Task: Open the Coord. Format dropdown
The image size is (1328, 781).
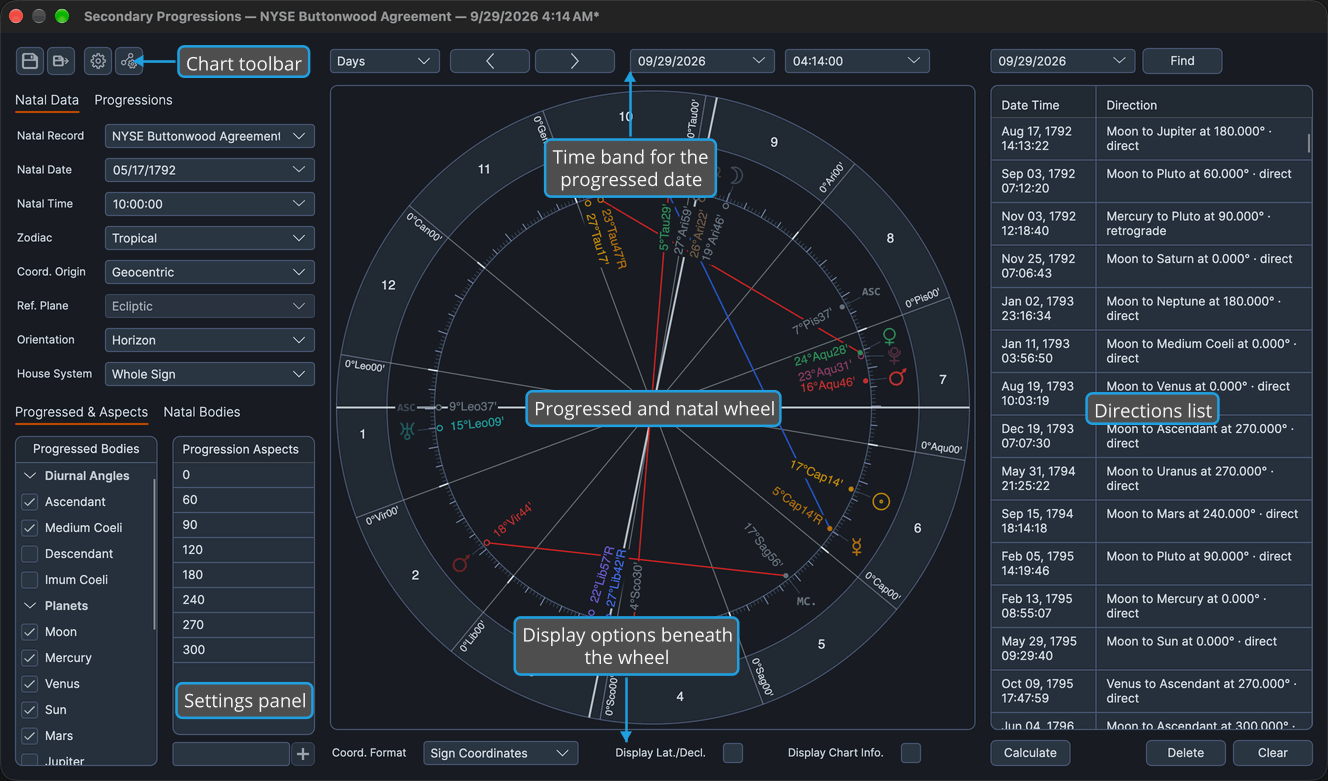Action: pyautogui.click(x=501, y=753)
